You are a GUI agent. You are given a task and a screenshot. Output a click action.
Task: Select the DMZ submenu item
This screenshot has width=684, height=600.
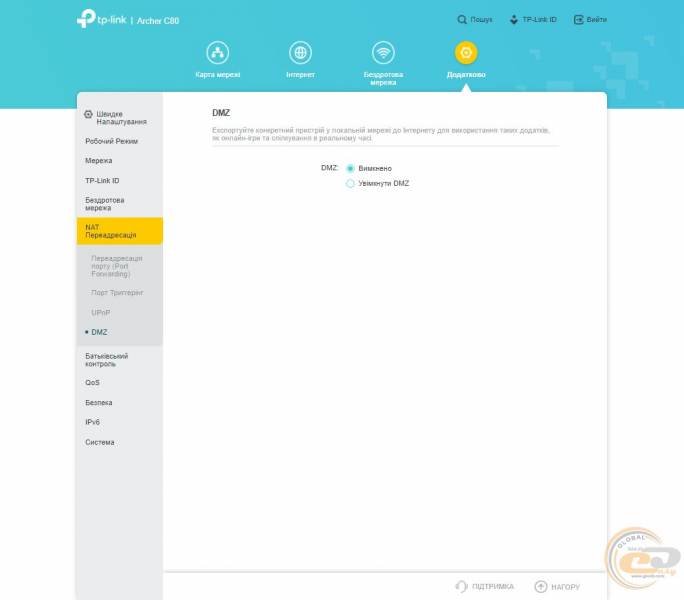coord(99,333)
